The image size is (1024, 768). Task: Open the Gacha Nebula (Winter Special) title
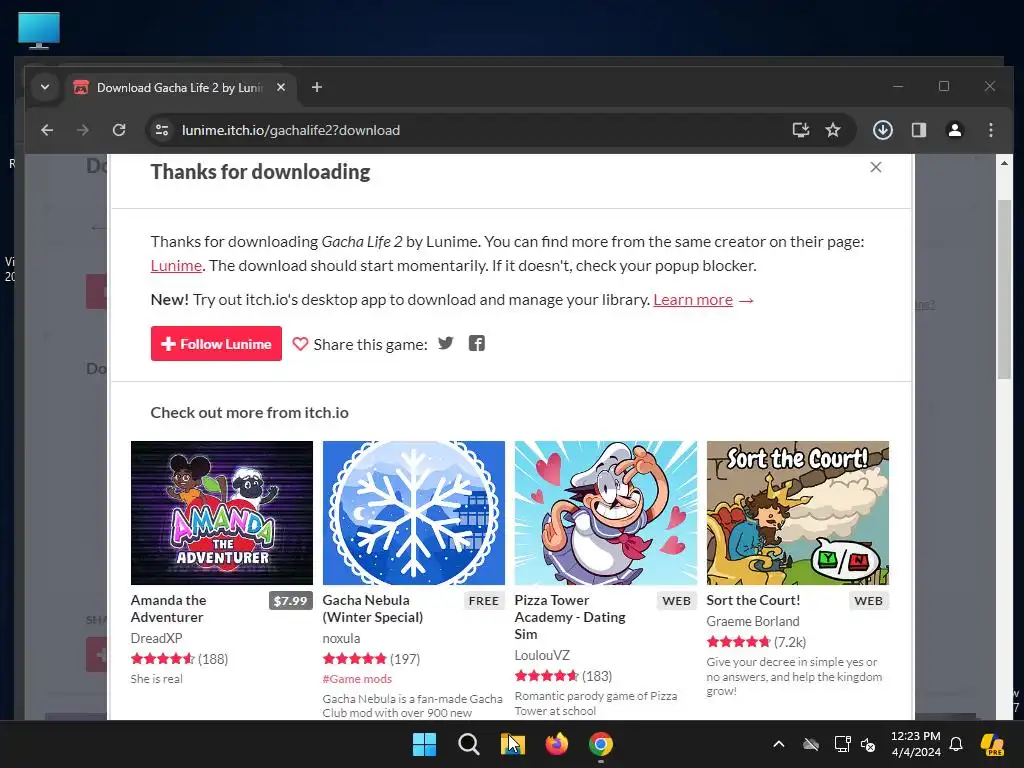[373, 609]
